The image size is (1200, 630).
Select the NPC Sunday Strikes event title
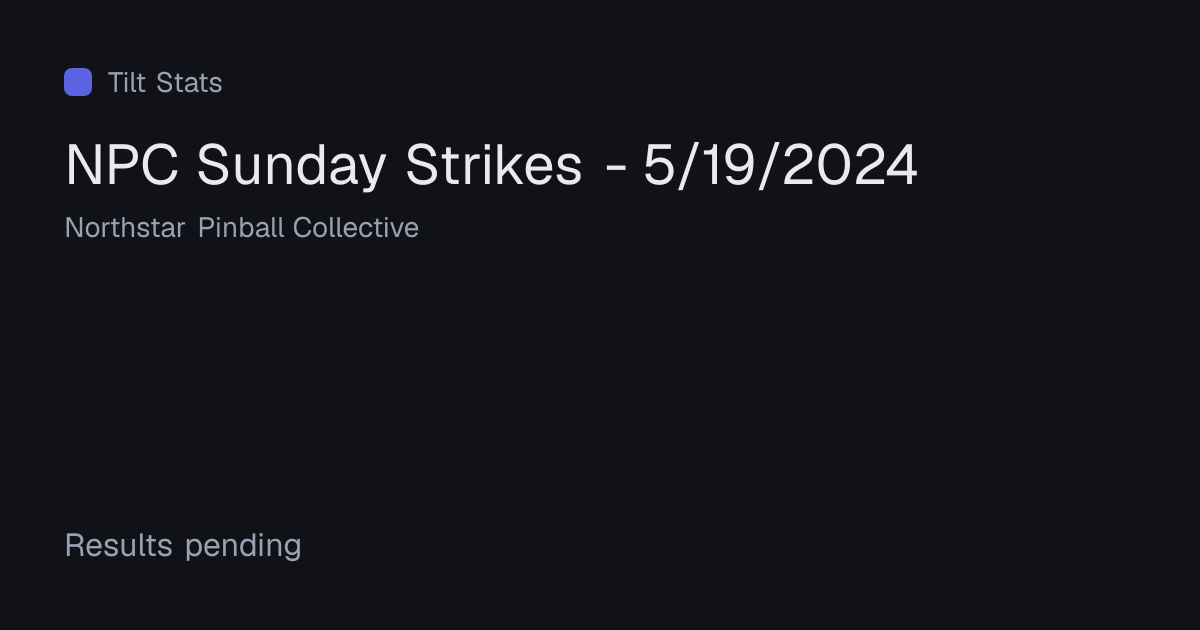coord(491,165)
